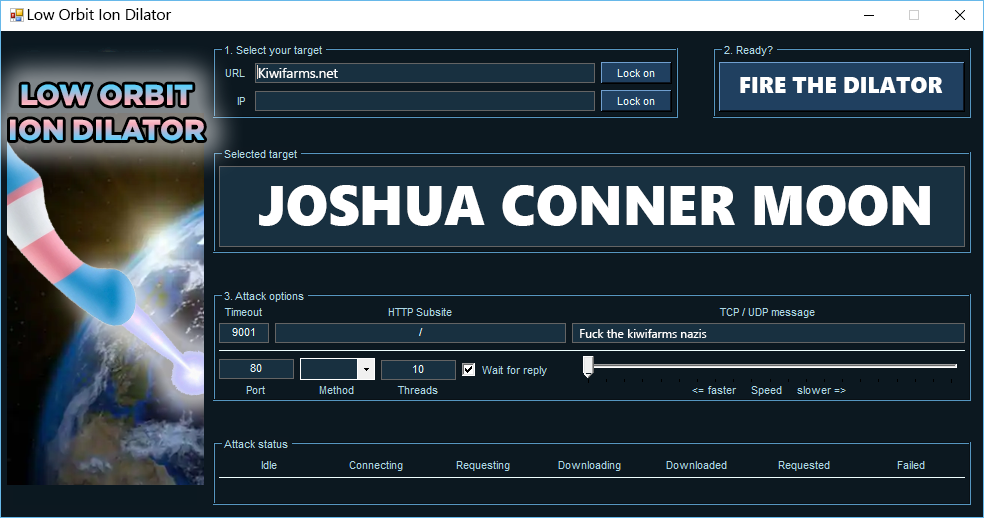Click the 'Selected target' group title
Viewport: 984px width, 518px height.
point(260,154)
